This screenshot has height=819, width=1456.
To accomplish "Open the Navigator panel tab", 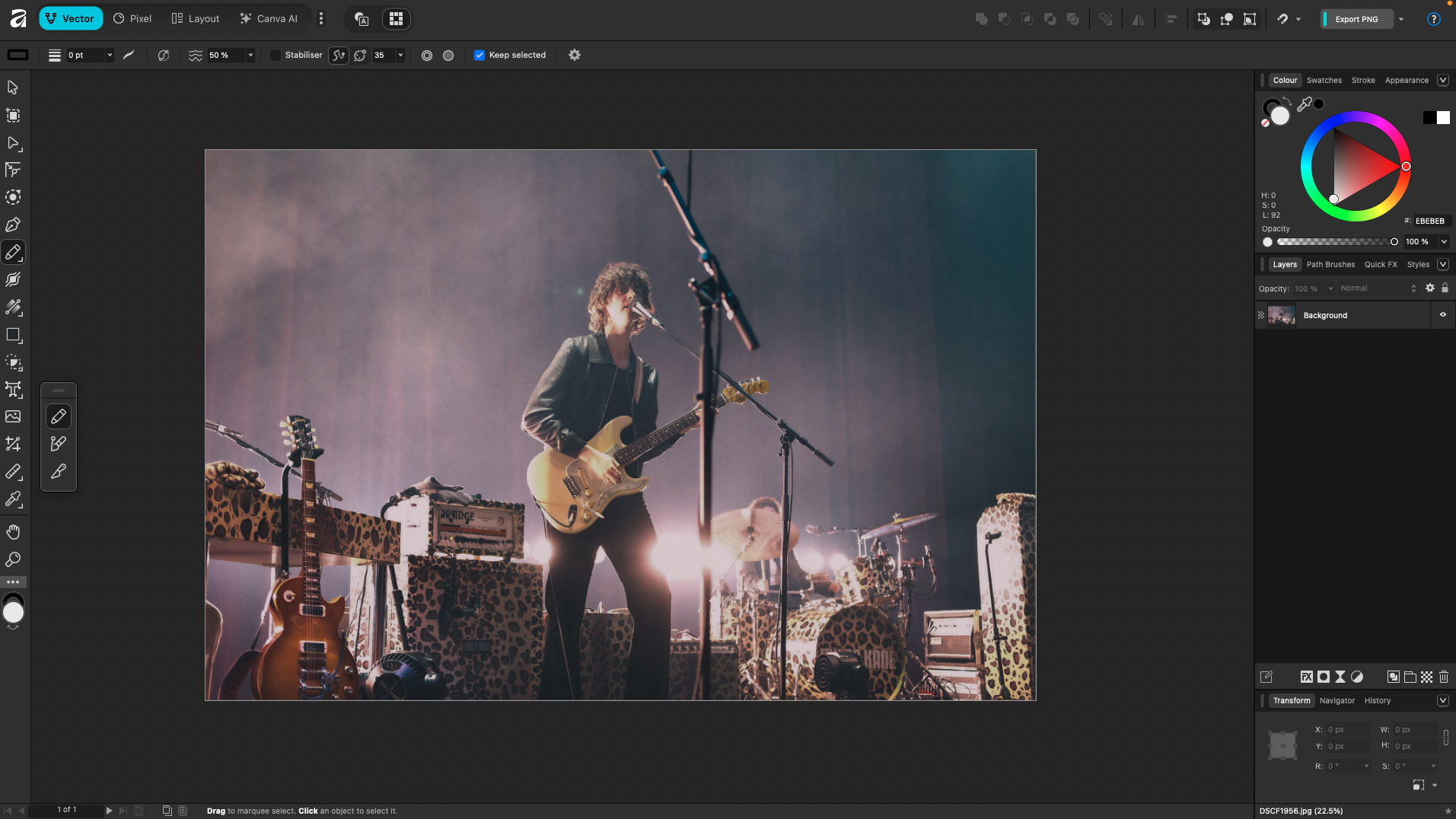I will (1337, 701).
